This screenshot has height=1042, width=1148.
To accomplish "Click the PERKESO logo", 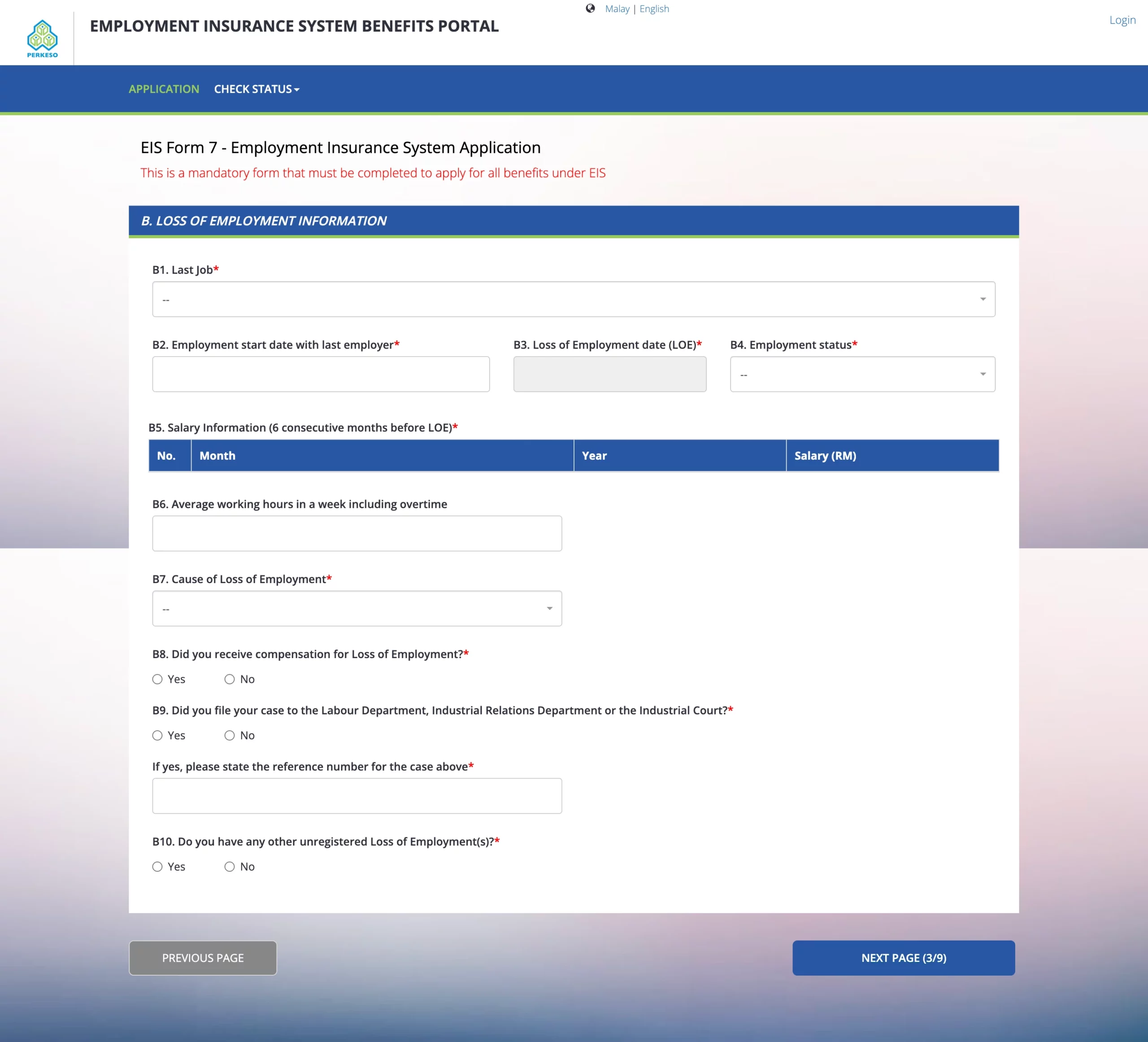I will coord(42,38).
